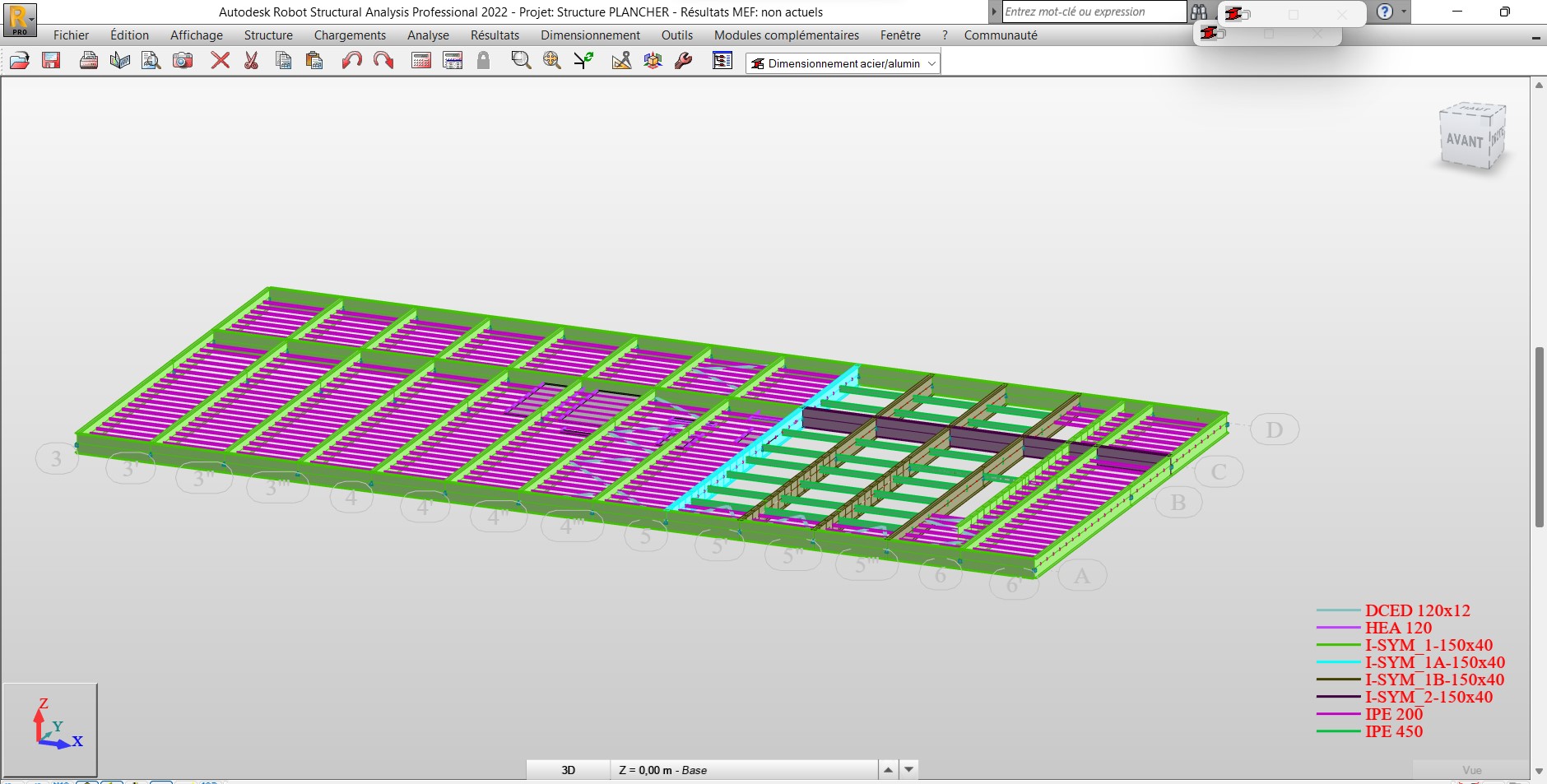1547x784 pixels.
Task: Expand the search field arrow button
Action: click(994, 12)
